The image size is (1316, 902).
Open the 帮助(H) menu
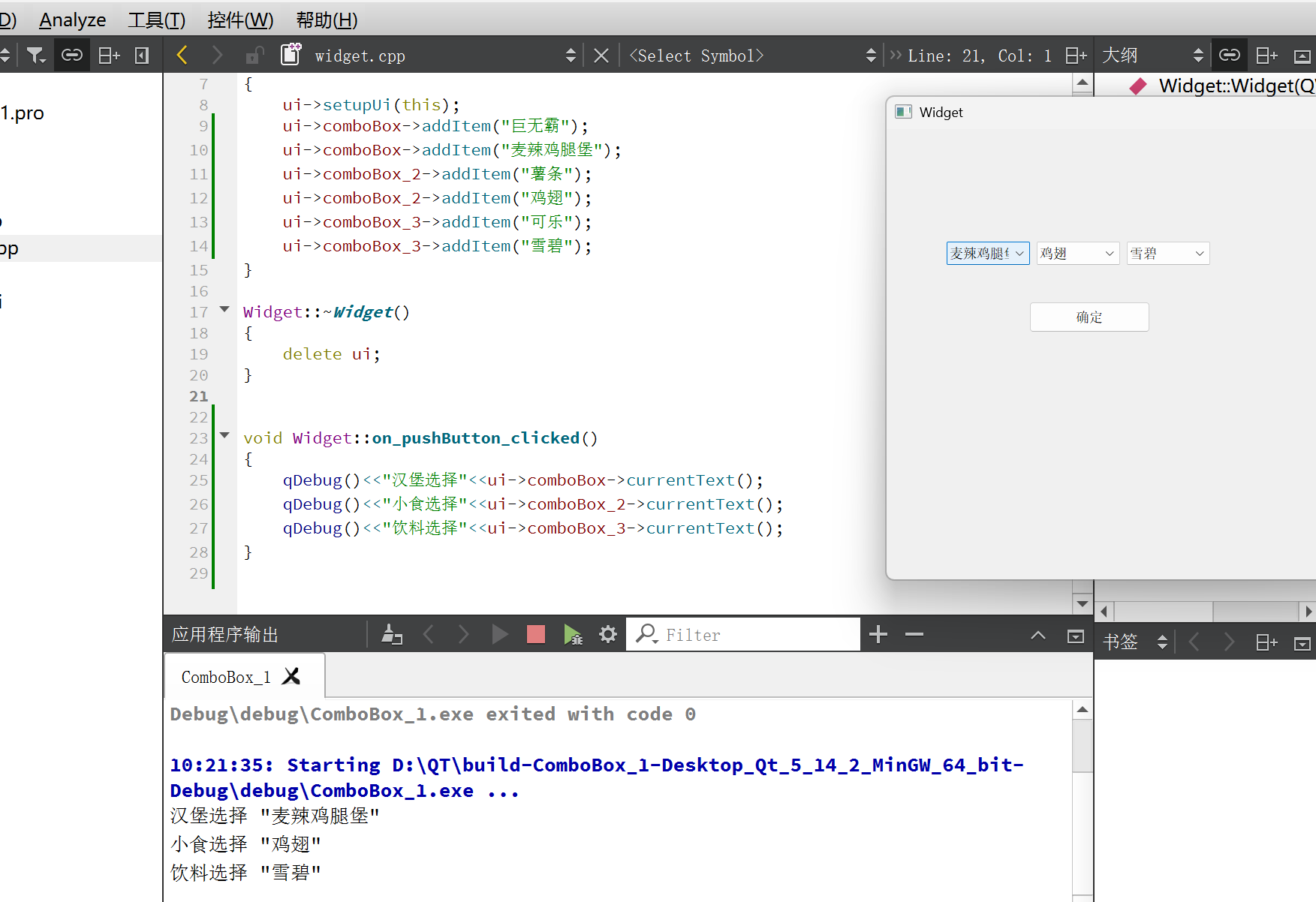coord(327,20)
